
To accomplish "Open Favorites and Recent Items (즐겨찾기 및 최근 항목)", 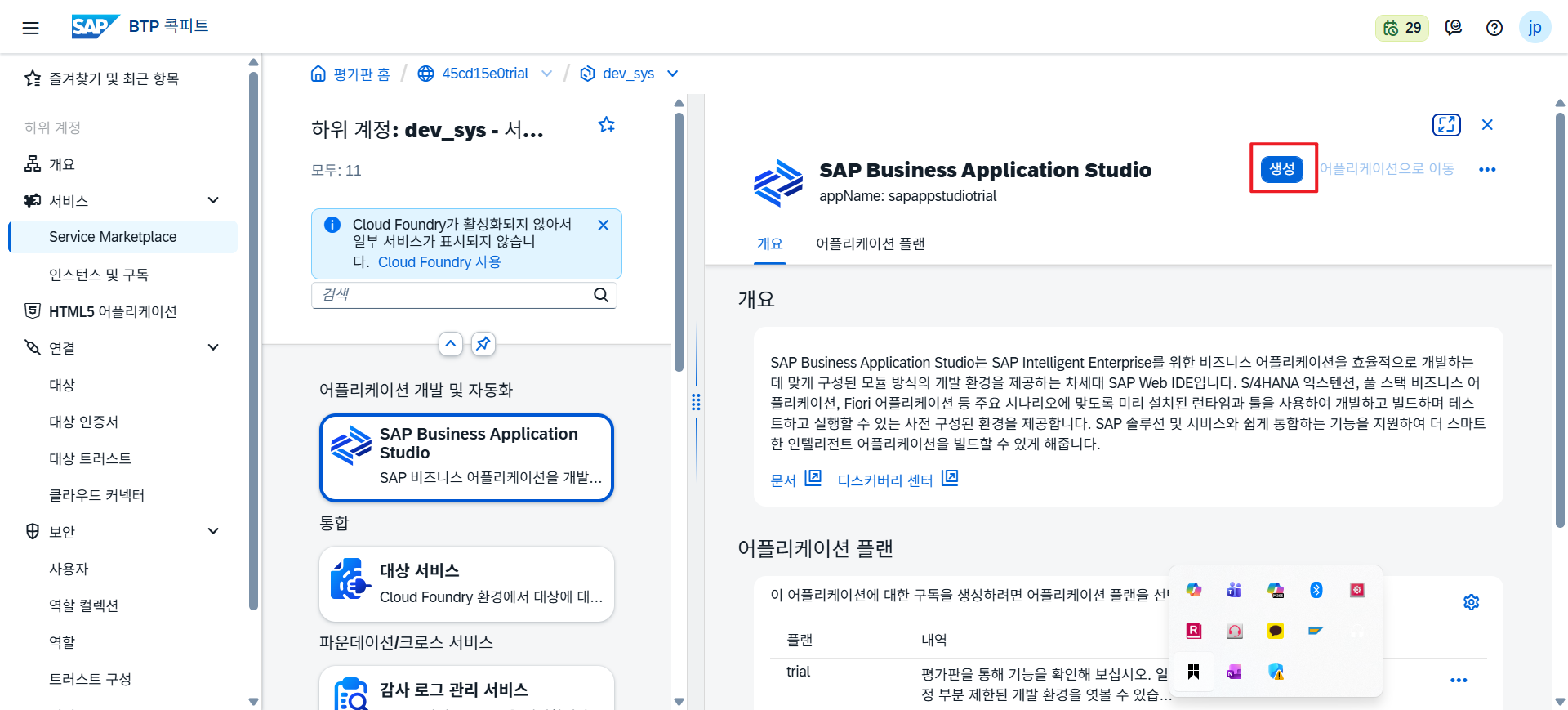I will coord(113,78).
